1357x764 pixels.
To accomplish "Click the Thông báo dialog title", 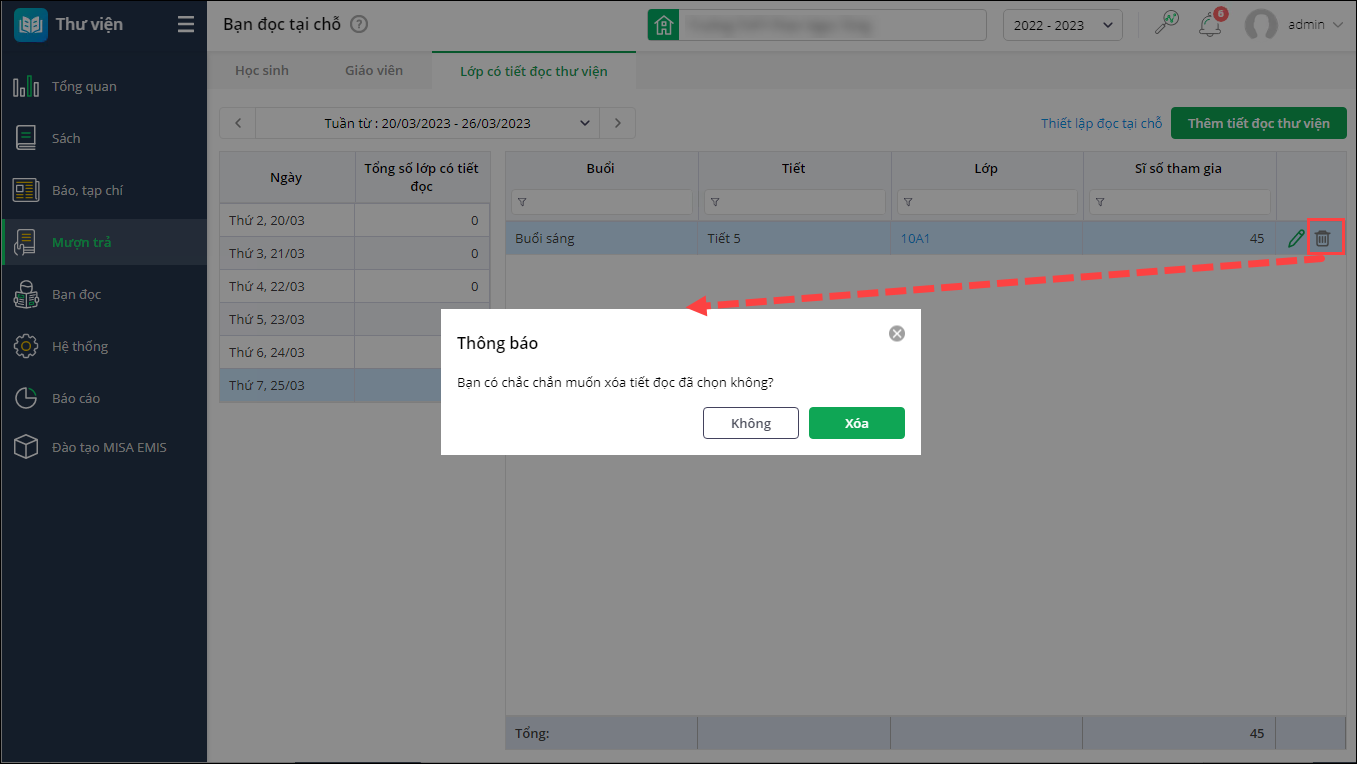I will click(x=497, y=343).
